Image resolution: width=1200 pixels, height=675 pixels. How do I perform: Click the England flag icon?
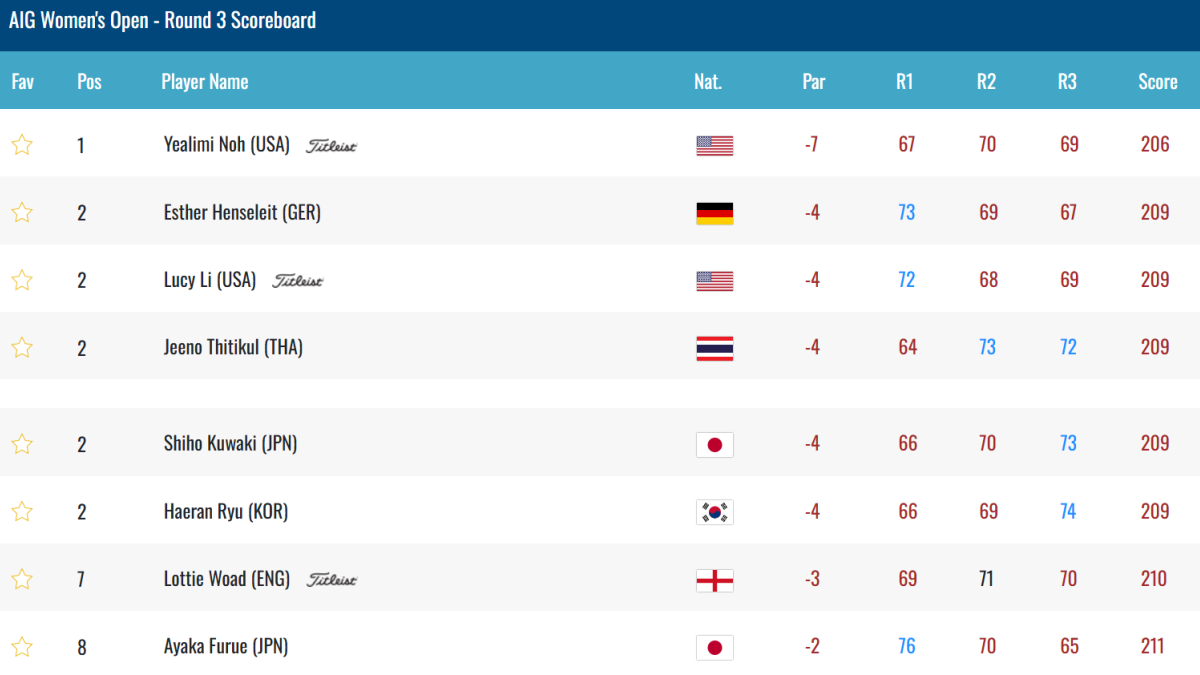[715, 580]
